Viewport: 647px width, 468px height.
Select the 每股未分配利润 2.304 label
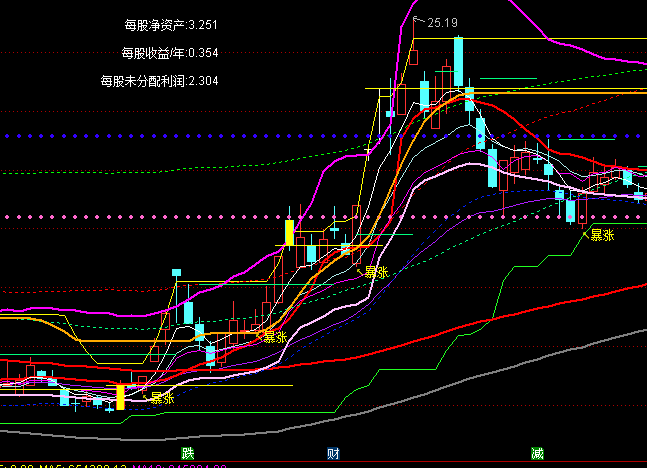[x=159, y=80]
